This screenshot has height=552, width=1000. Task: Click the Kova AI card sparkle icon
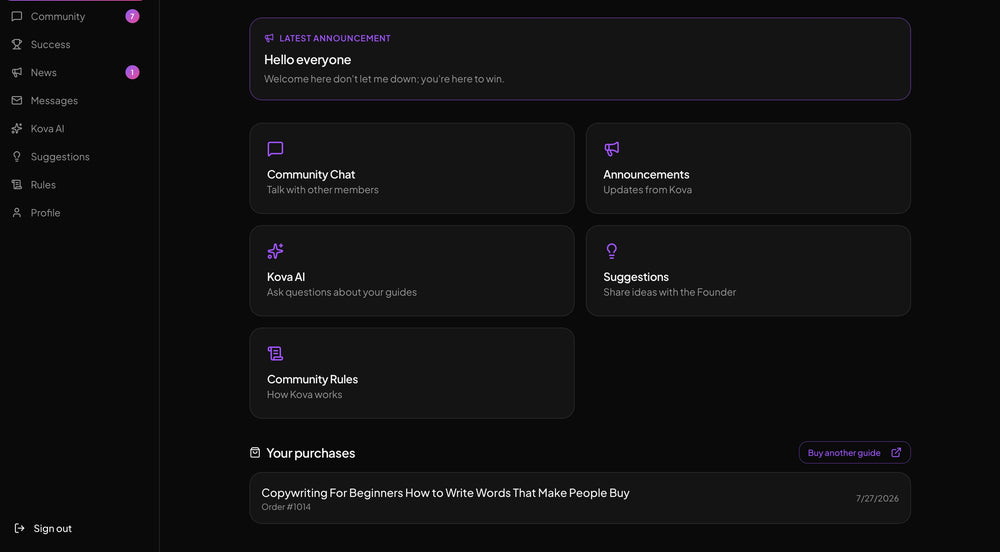[x=276, y=251]
